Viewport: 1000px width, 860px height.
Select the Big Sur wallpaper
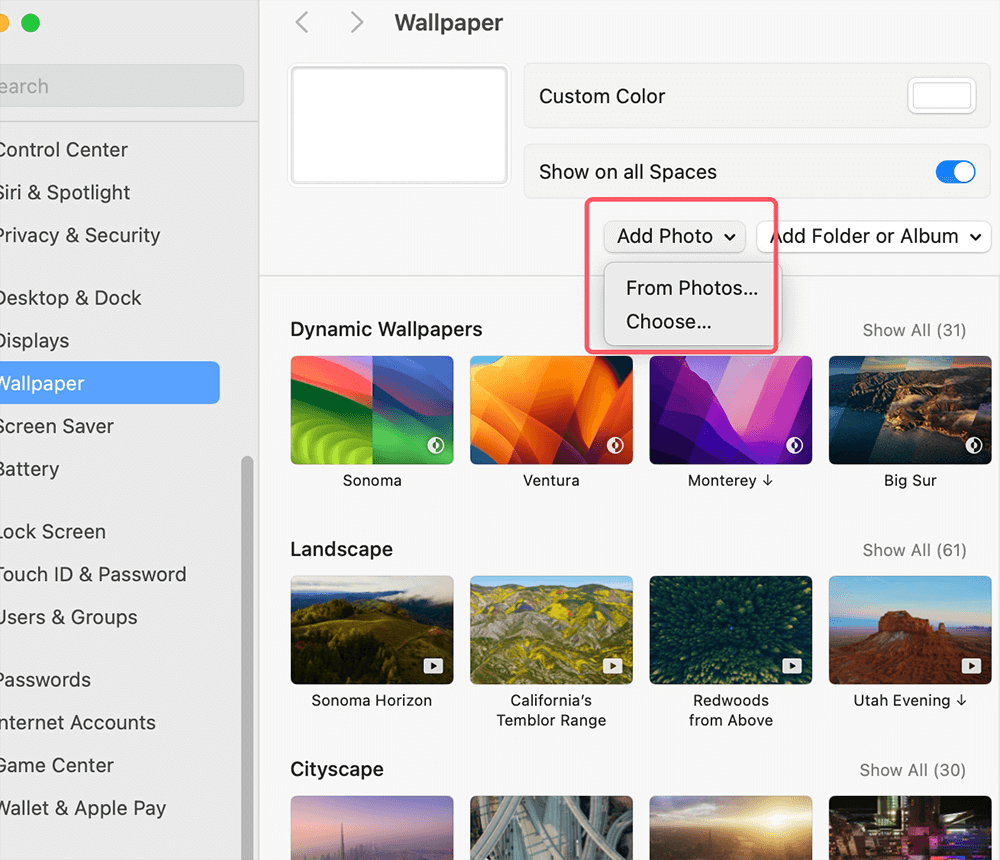click(x=910, y=410)
